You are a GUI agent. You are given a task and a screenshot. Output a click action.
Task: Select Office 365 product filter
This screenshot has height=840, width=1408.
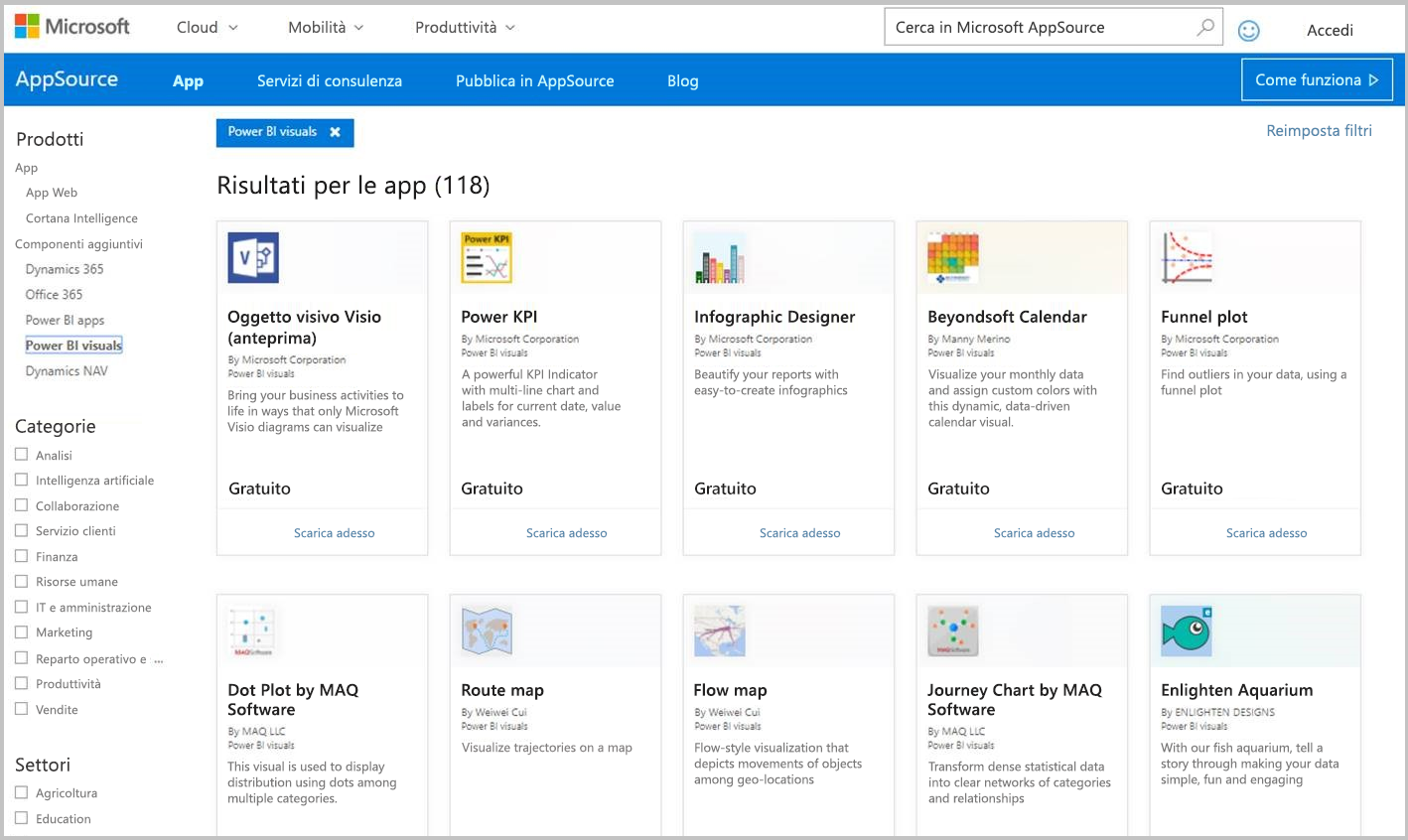54,294
